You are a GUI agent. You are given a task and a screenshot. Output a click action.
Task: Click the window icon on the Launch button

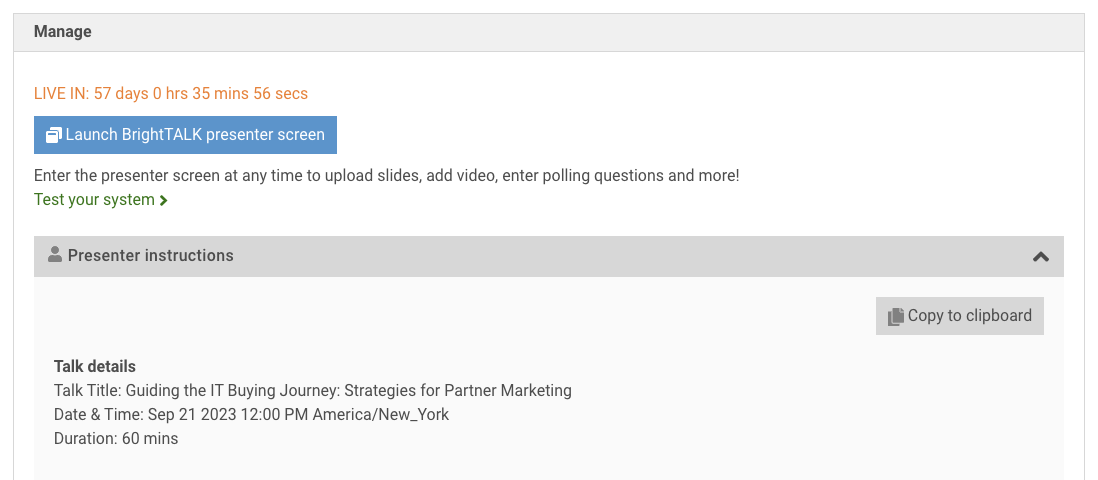point(54,135)
